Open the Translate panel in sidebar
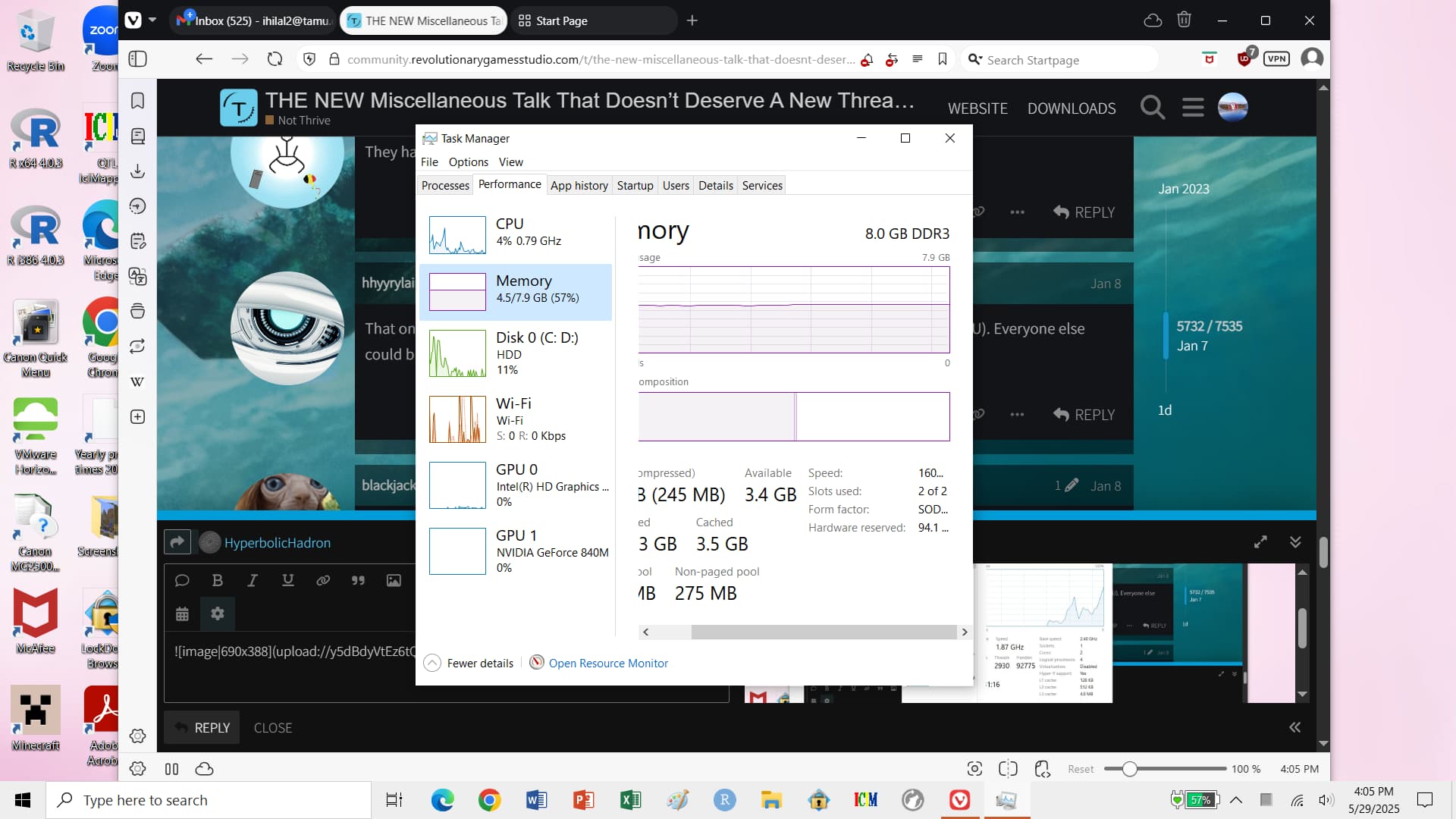This screenshot has height=819, width=1456. 137,276
